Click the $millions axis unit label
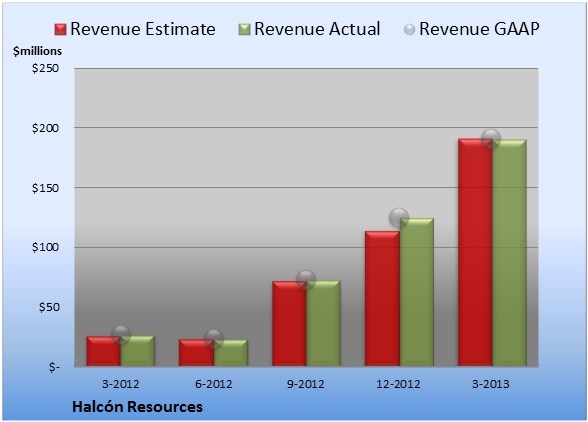This screenshot has width=588, height=422. click(x=37, y=51)
